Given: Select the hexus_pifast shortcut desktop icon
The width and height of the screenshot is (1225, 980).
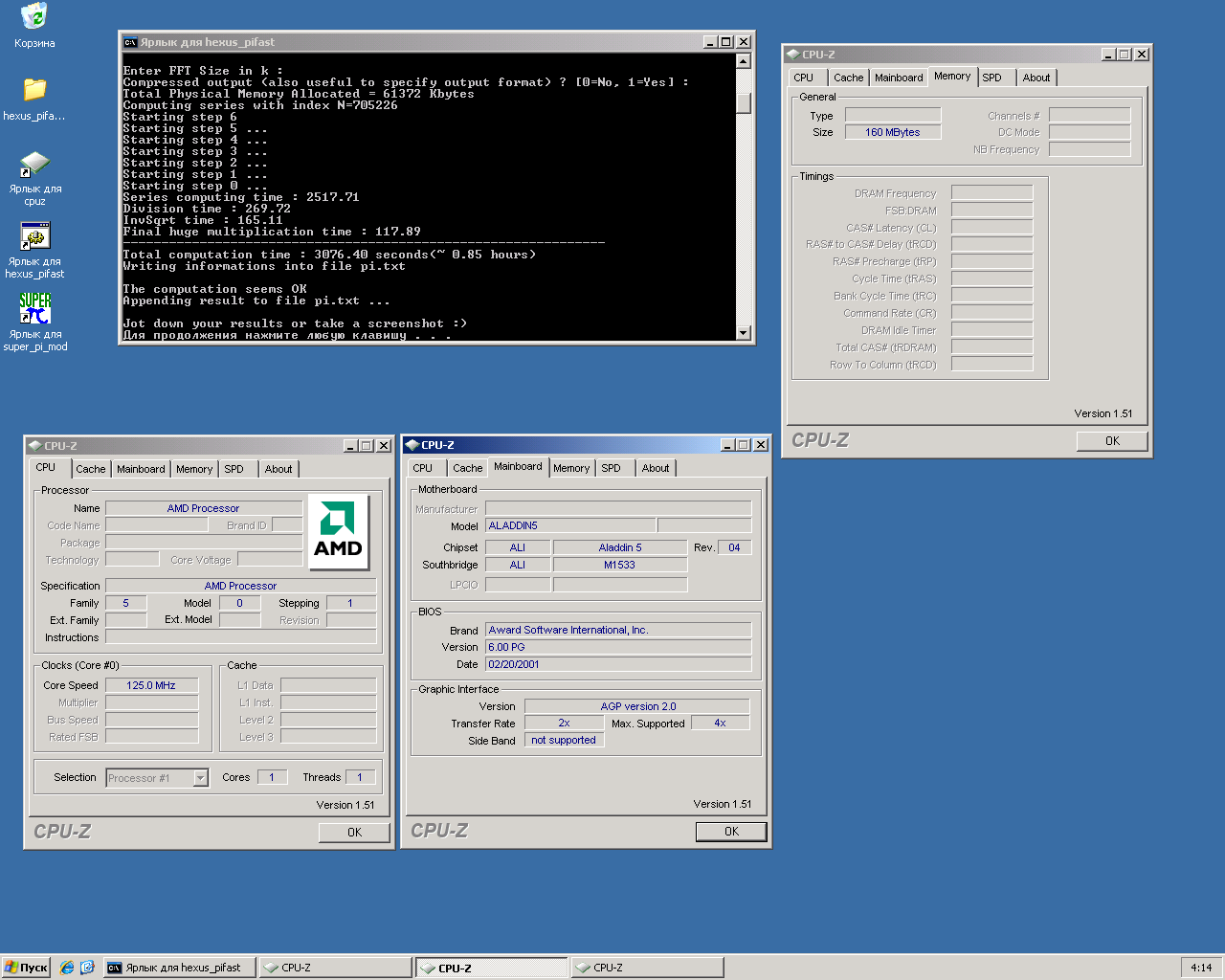Looking at the screenshot, I should point(34,250).
